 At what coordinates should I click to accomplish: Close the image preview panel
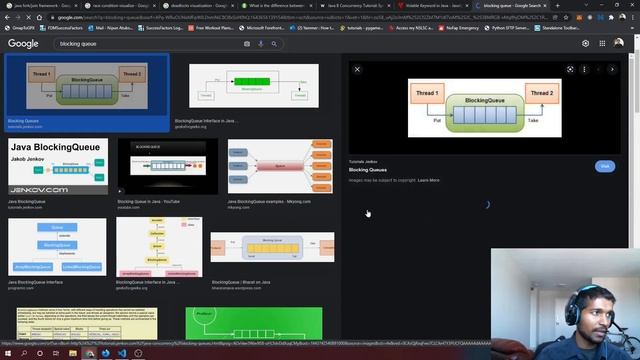click(357, 69)
